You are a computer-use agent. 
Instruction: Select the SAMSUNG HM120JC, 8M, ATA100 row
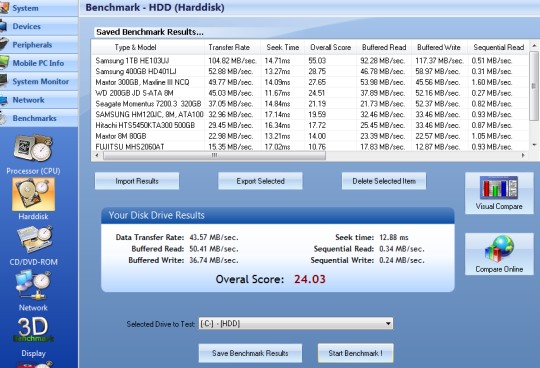[310, 114]
